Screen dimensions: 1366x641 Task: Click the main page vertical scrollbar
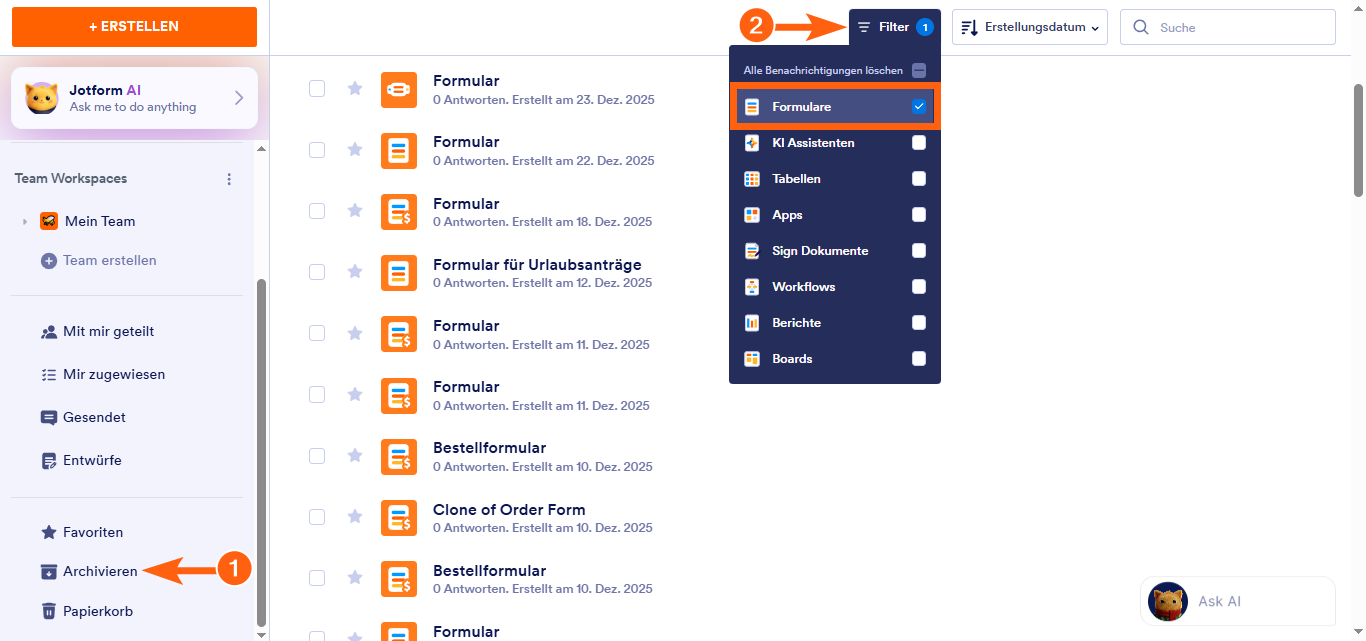[1359, 140]
